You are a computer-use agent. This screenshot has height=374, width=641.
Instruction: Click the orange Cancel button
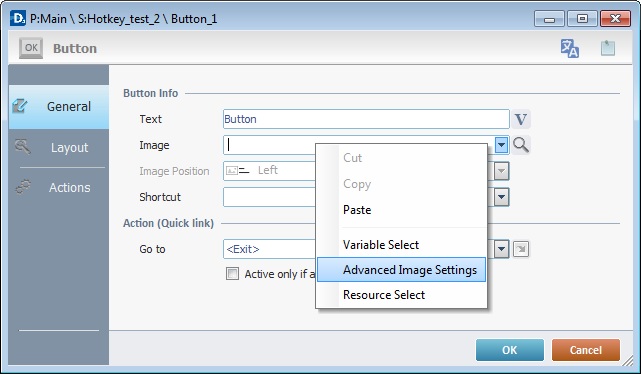tap(585, 350)
